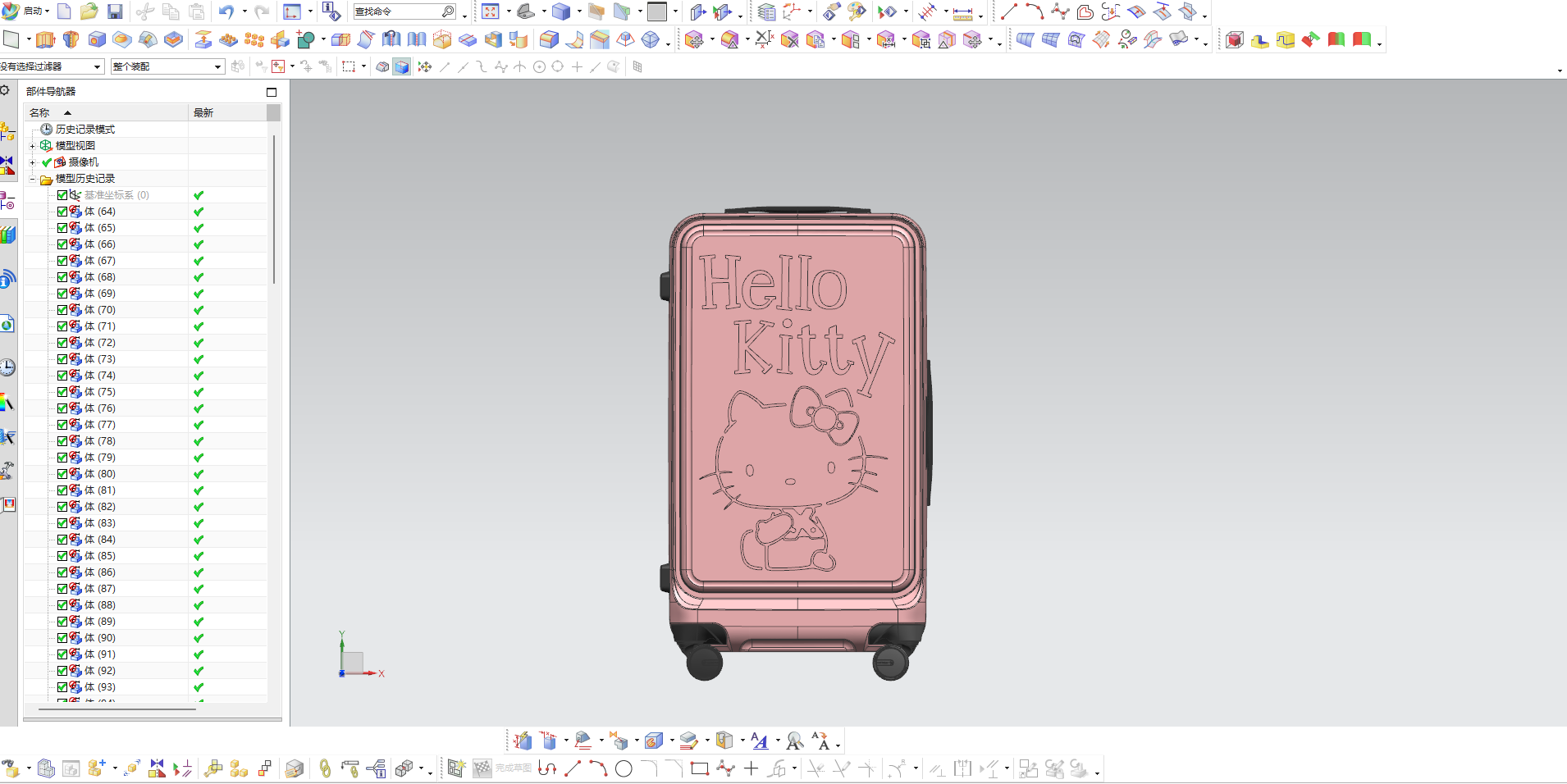The width and height of the screenshot is (1567, 784).
Task: Click the Fit view icon
Action: coord(491,11)
